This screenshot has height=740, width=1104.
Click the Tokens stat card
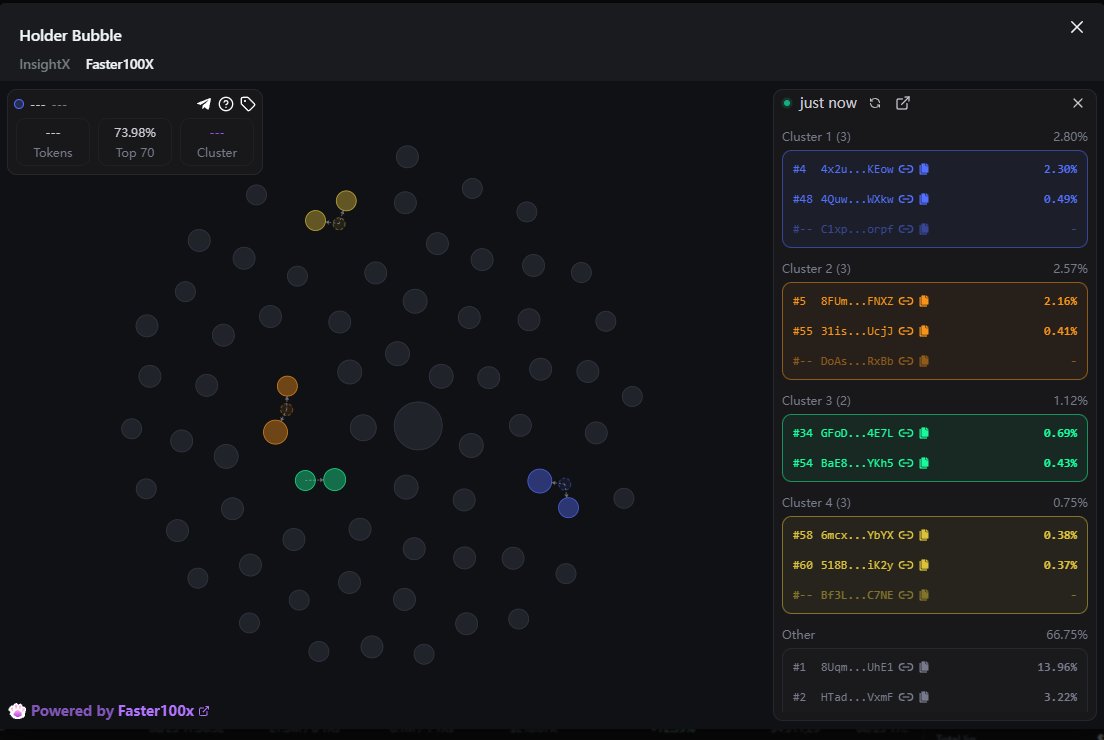(x=53, y=142)
